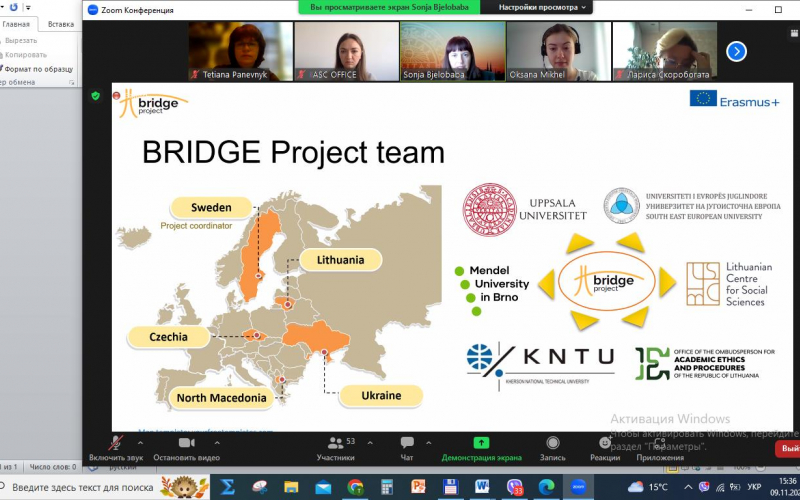Screen dimensions: 800x500
Task: Open weather widget showing 15°C
Action: pyautogui.click(x=648, y=487)
